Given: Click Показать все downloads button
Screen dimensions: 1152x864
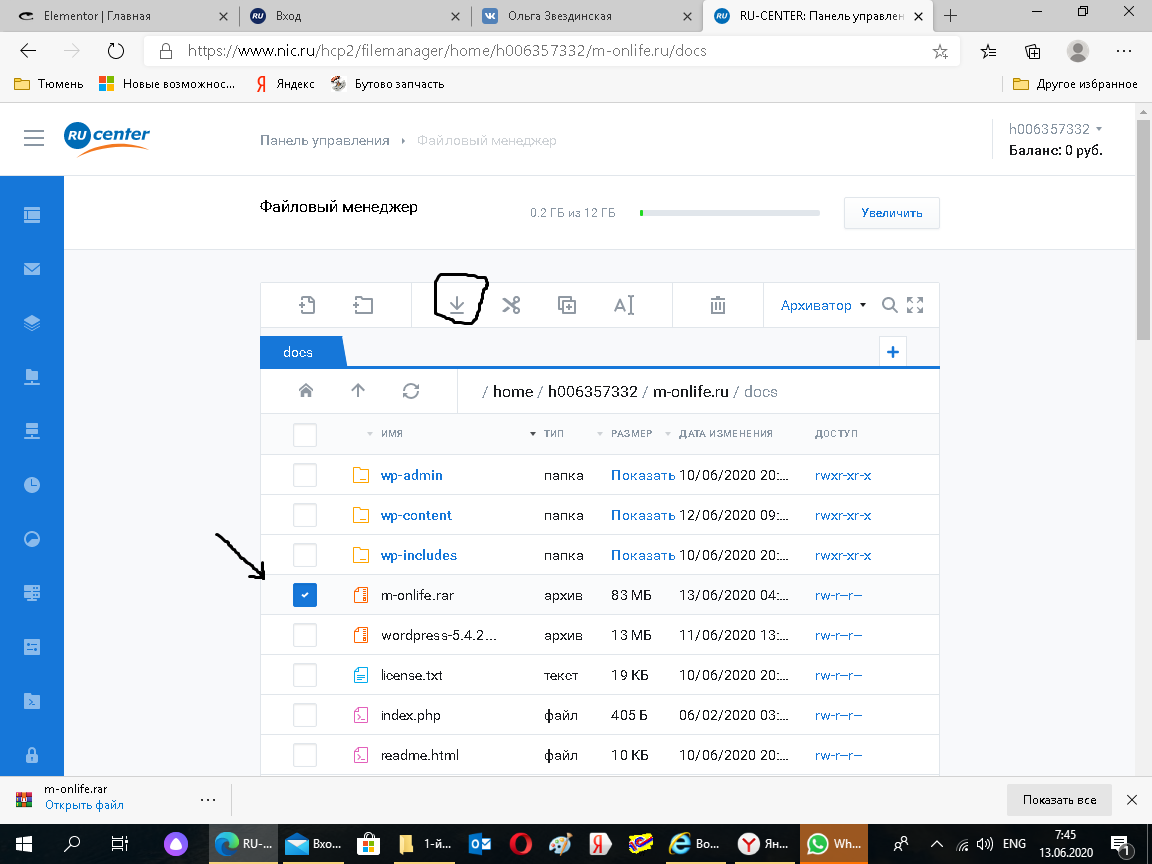Looking at the screenshot, I should (x=1059, y=800).
